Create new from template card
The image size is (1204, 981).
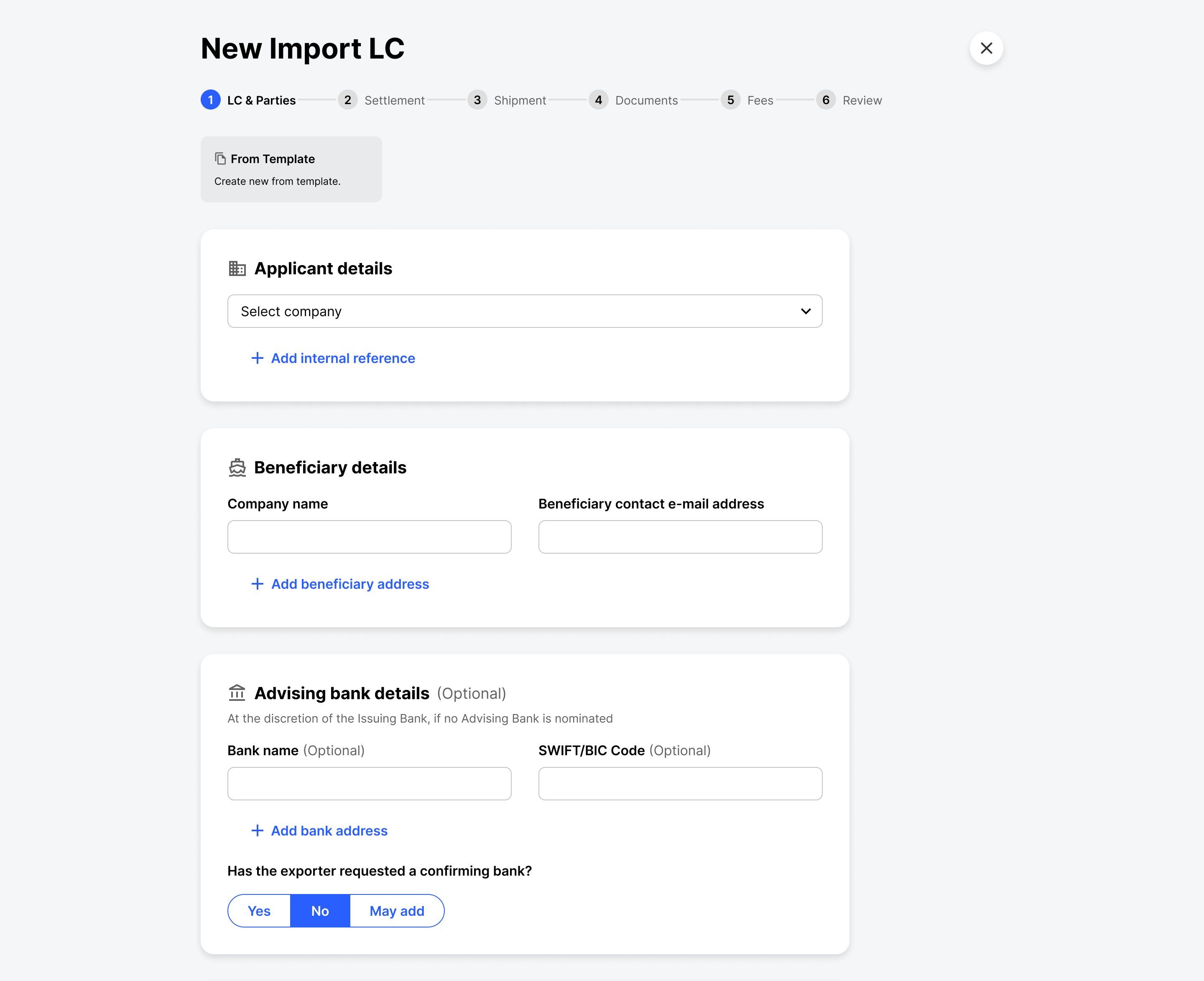(x=291, y=169)
